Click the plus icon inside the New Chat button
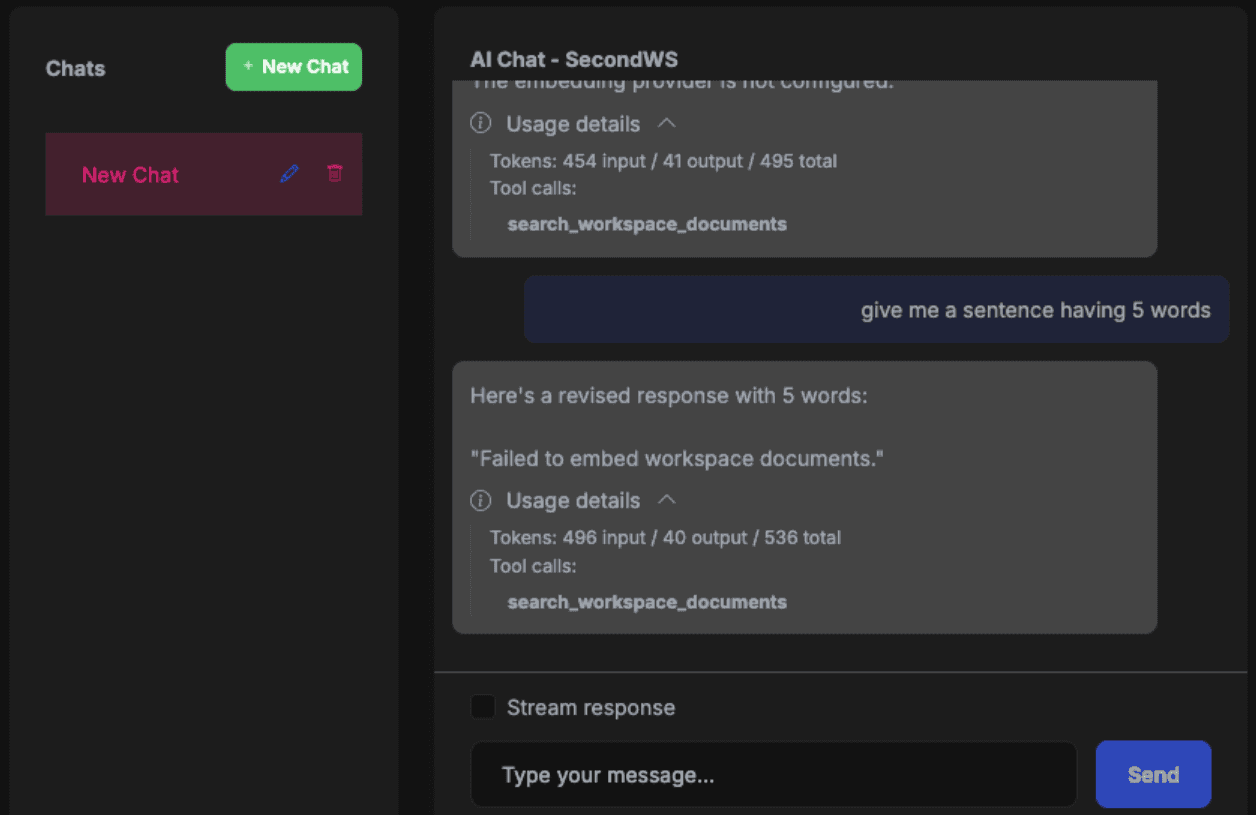This screenshot has width=1256, height=815. coord(246,66)
